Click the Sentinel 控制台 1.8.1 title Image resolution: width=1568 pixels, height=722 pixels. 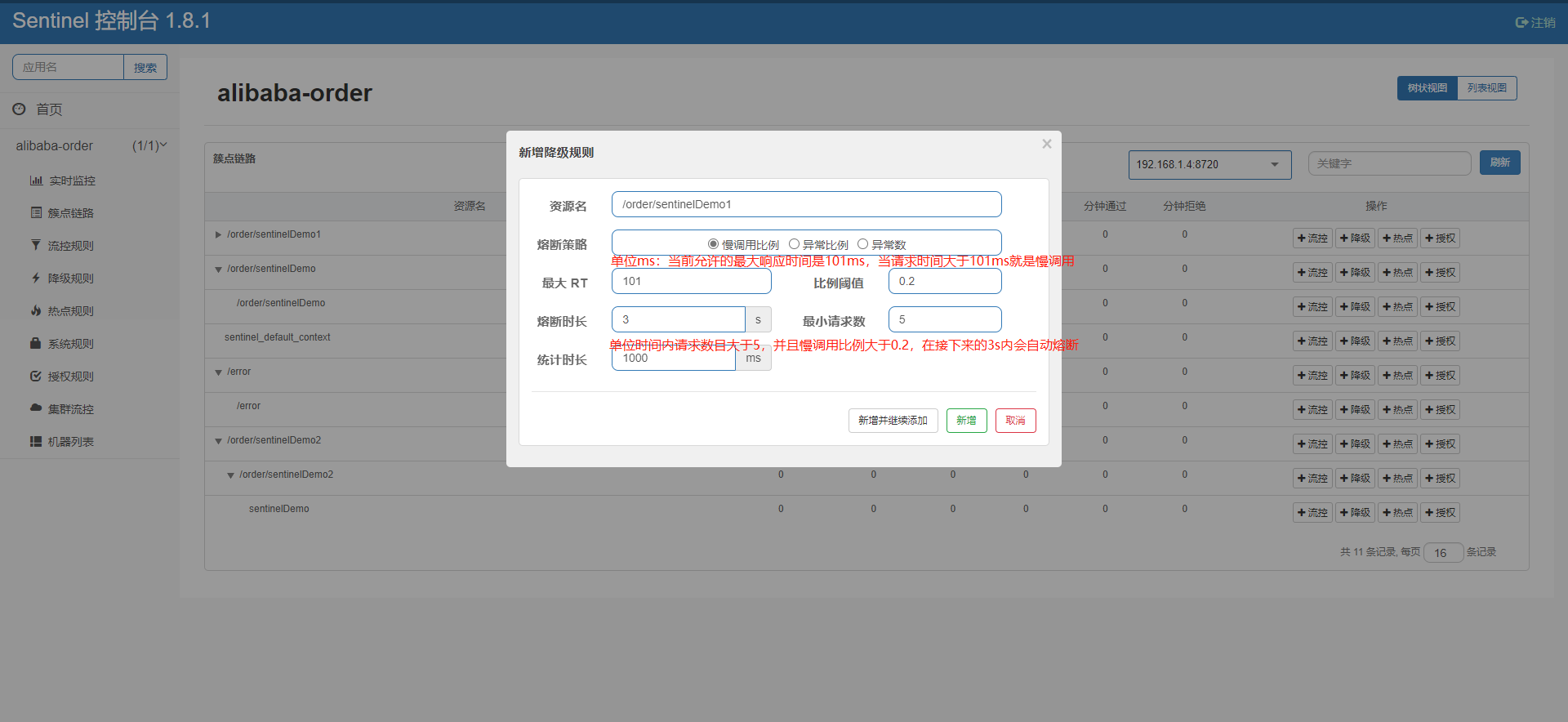click(112, 21)
